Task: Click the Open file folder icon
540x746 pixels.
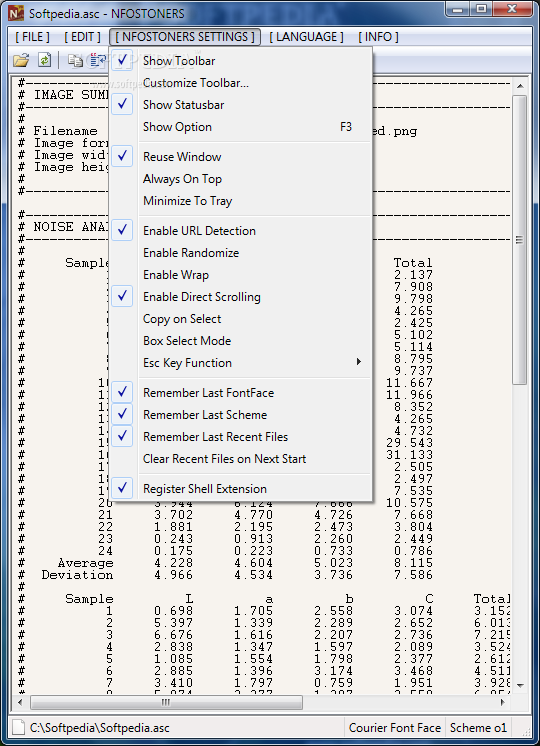Action: (x=20, y=60)
